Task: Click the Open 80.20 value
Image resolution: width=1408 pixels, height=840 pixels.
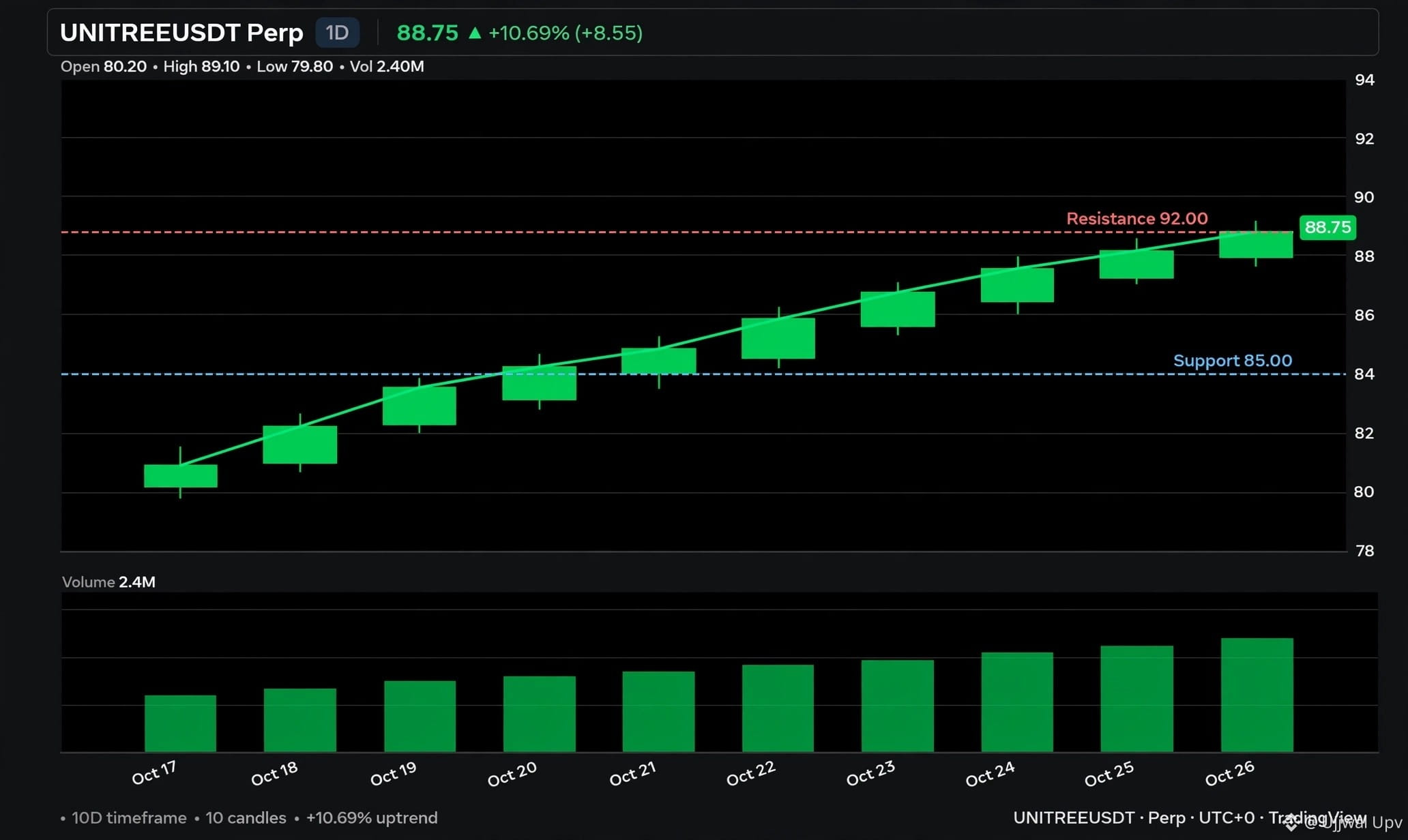Action: (x=104, y=66)
